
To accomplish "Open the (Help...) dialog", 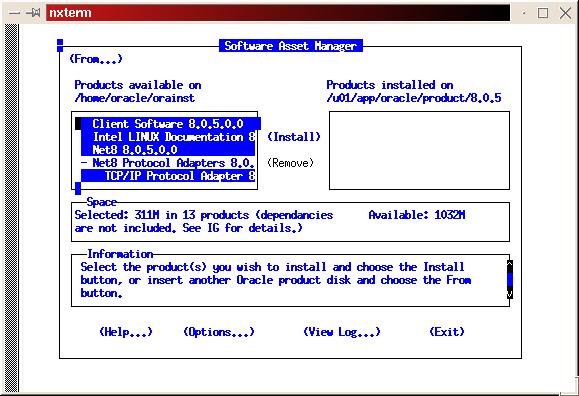I will pos(126,332).
